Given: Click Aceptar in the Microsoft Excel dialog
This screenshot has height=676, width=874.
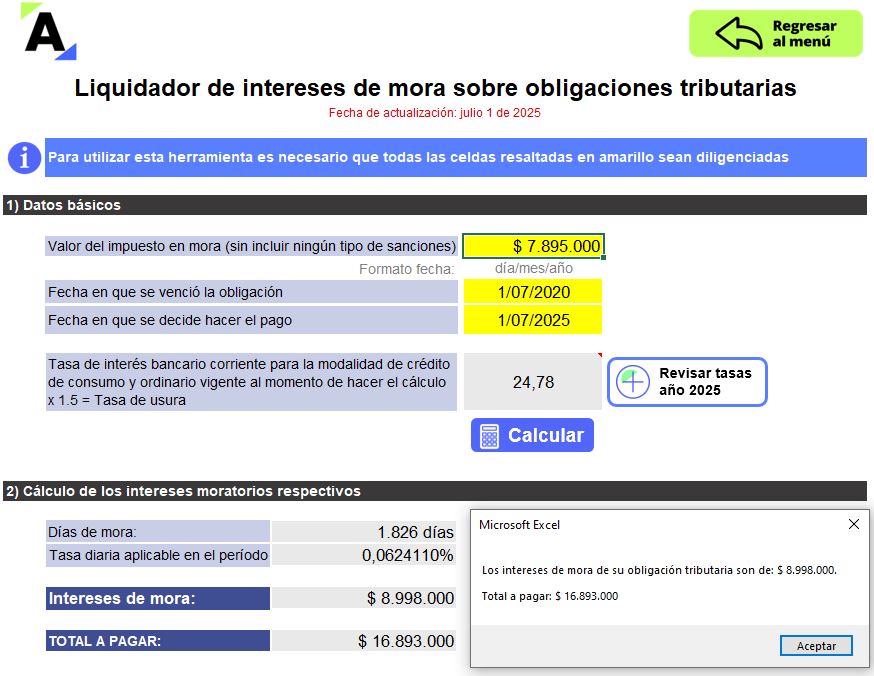Looking at the screenshot, I should [x=816, y=646].
